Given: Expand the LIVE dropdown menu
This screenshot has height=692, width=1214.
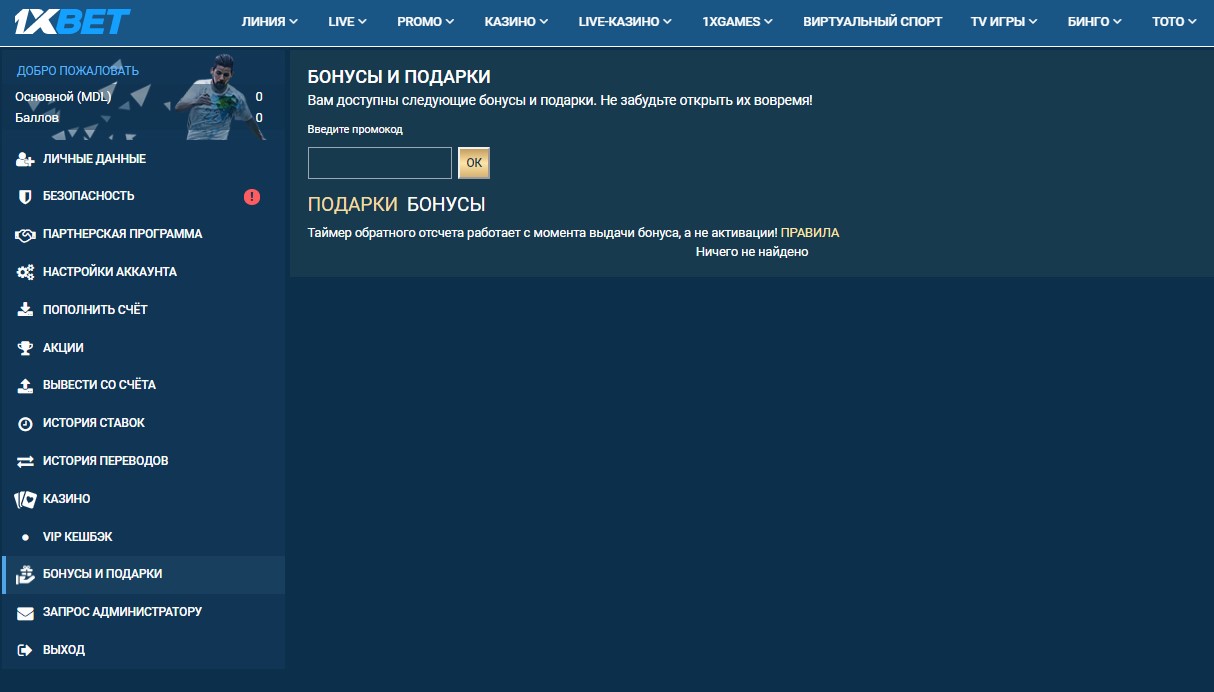Looking at the screenshot, I should click(x=347, y=21).
